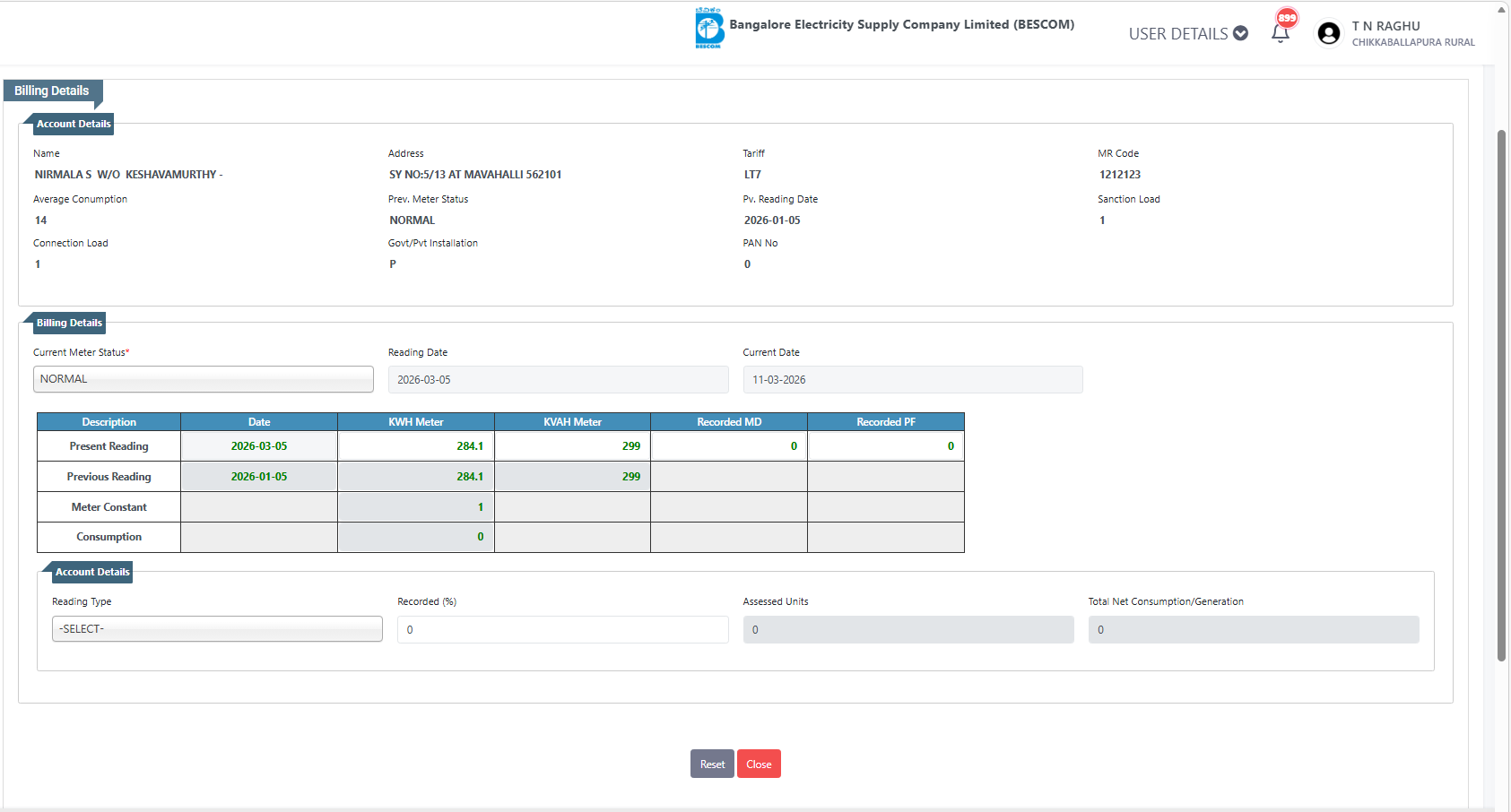Click the Account Details section header
This screenshot has height=812, width=1511.
(74, 124)
